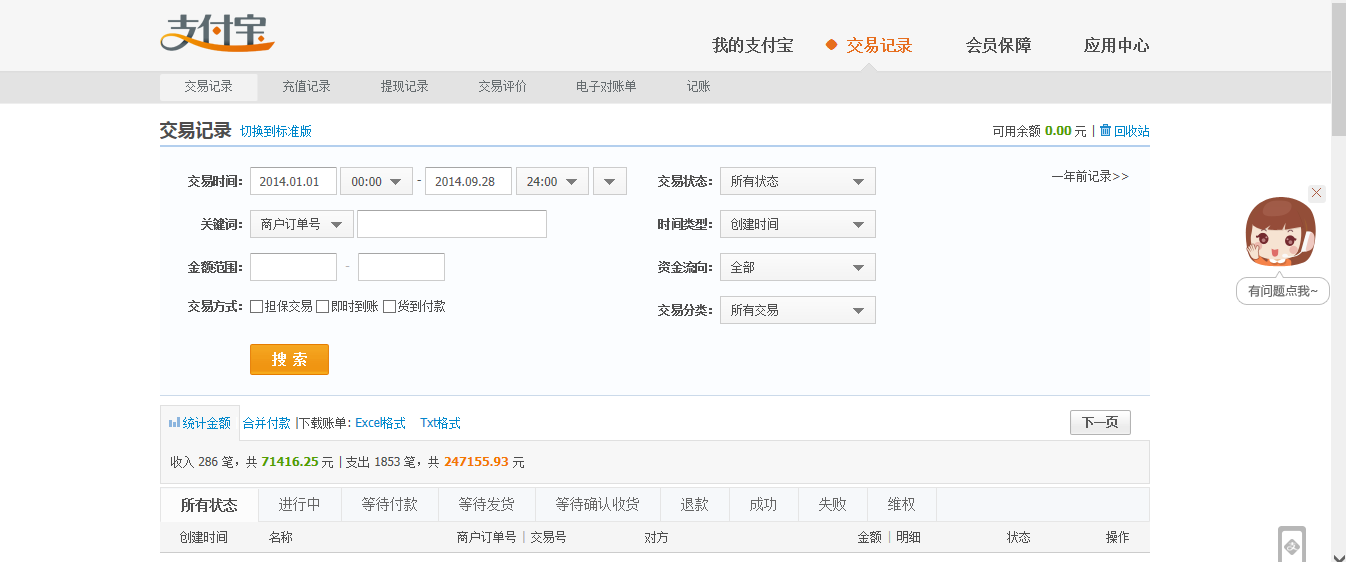Switch to the 充值记录 tab
Viewport: 1346px width, 562px height.
tap(306, 87)
